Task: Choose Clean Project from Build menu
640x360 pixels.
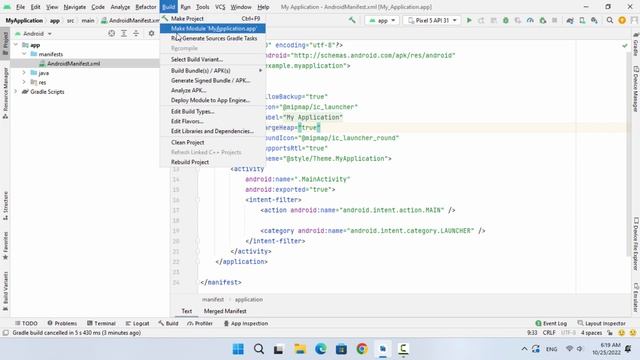Action: pyautogui.click(x=213, y=142)
